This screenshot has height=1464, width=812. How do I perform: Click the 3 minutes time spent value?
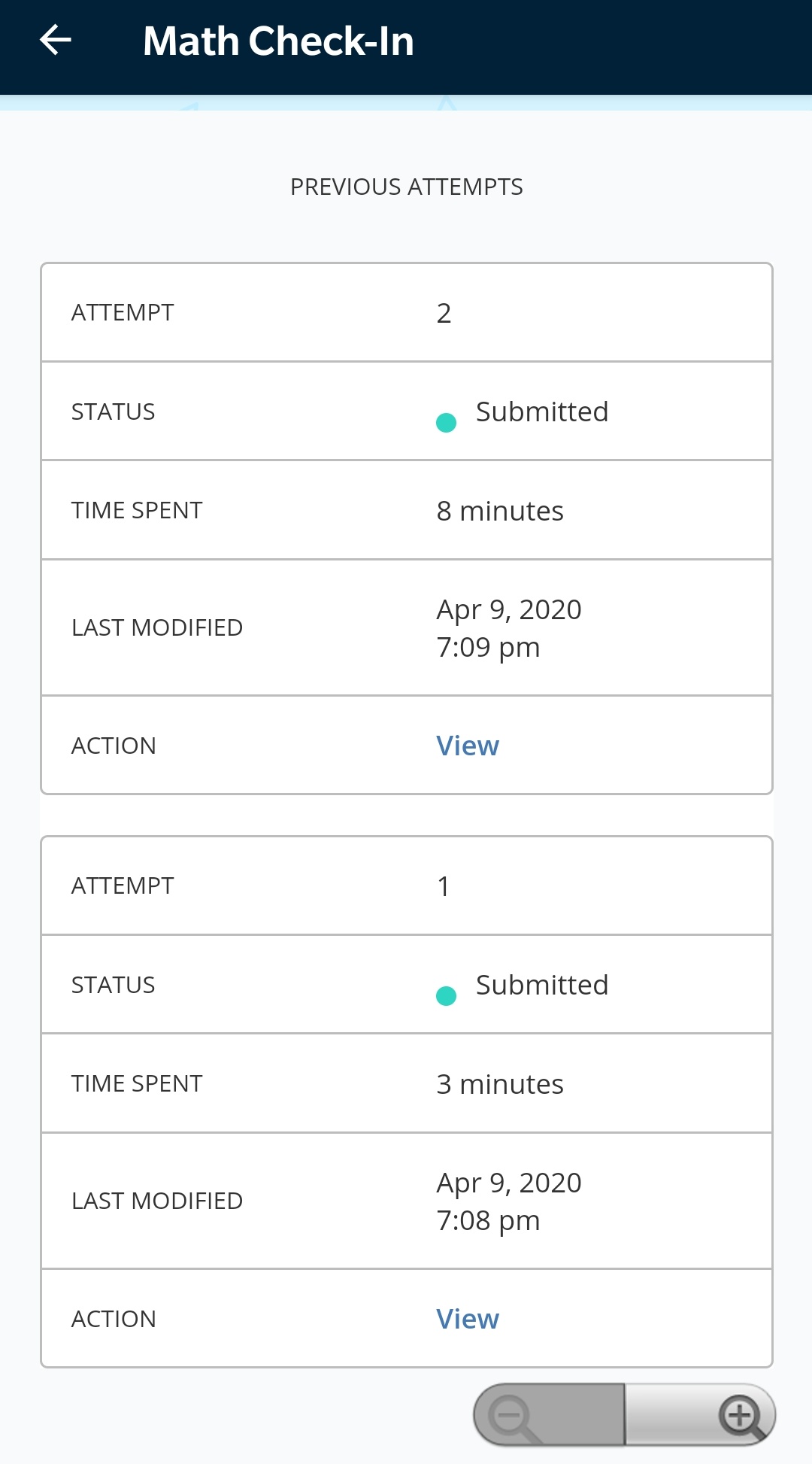coord(500,1085)
